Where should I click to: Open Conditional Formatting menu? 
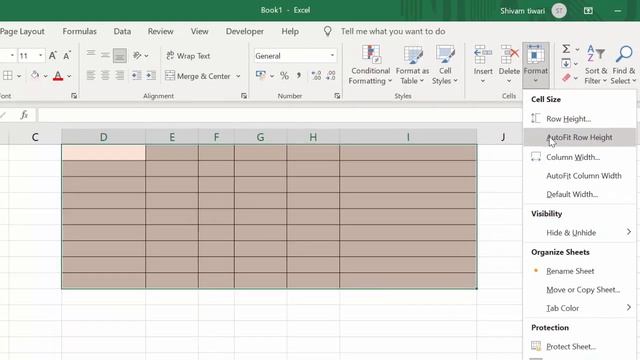(x=370, y=65)
